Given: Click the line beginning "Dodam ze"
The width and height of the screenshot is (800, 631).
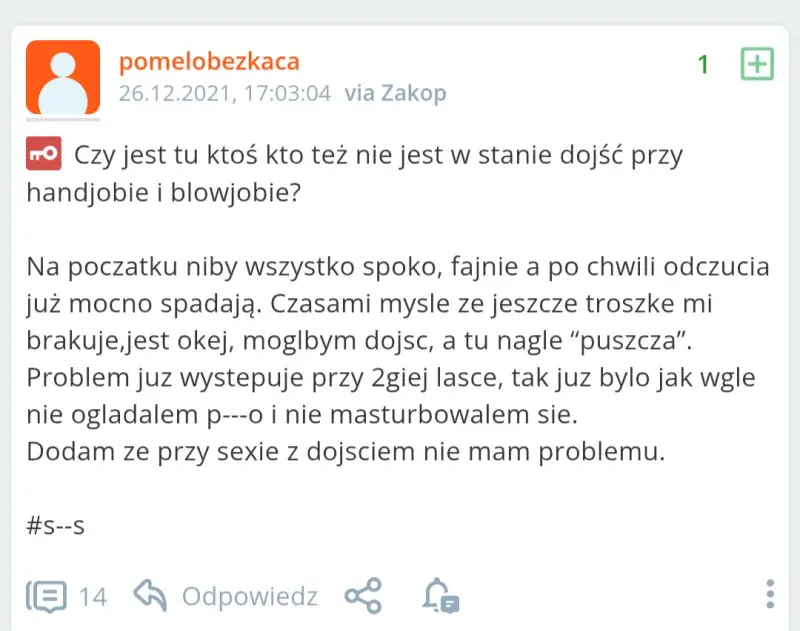Looking at the screenshot, I should 345,451.
